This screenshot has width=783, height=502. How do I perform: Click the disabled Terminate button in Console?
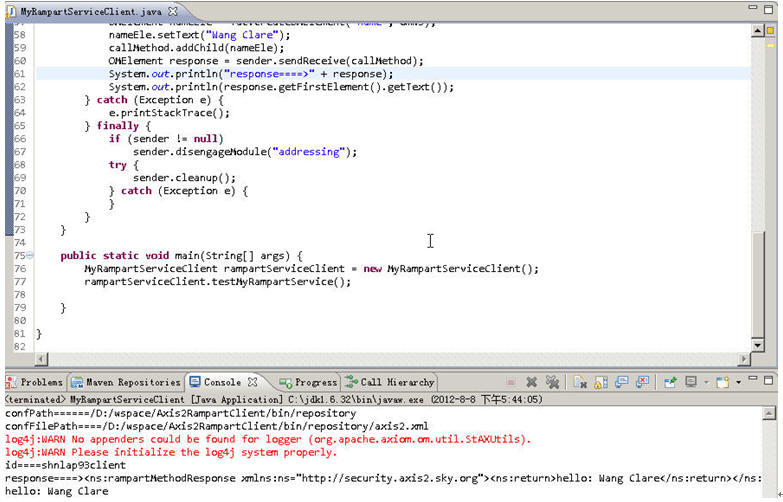pyautogui.click(x=511, y=383)
